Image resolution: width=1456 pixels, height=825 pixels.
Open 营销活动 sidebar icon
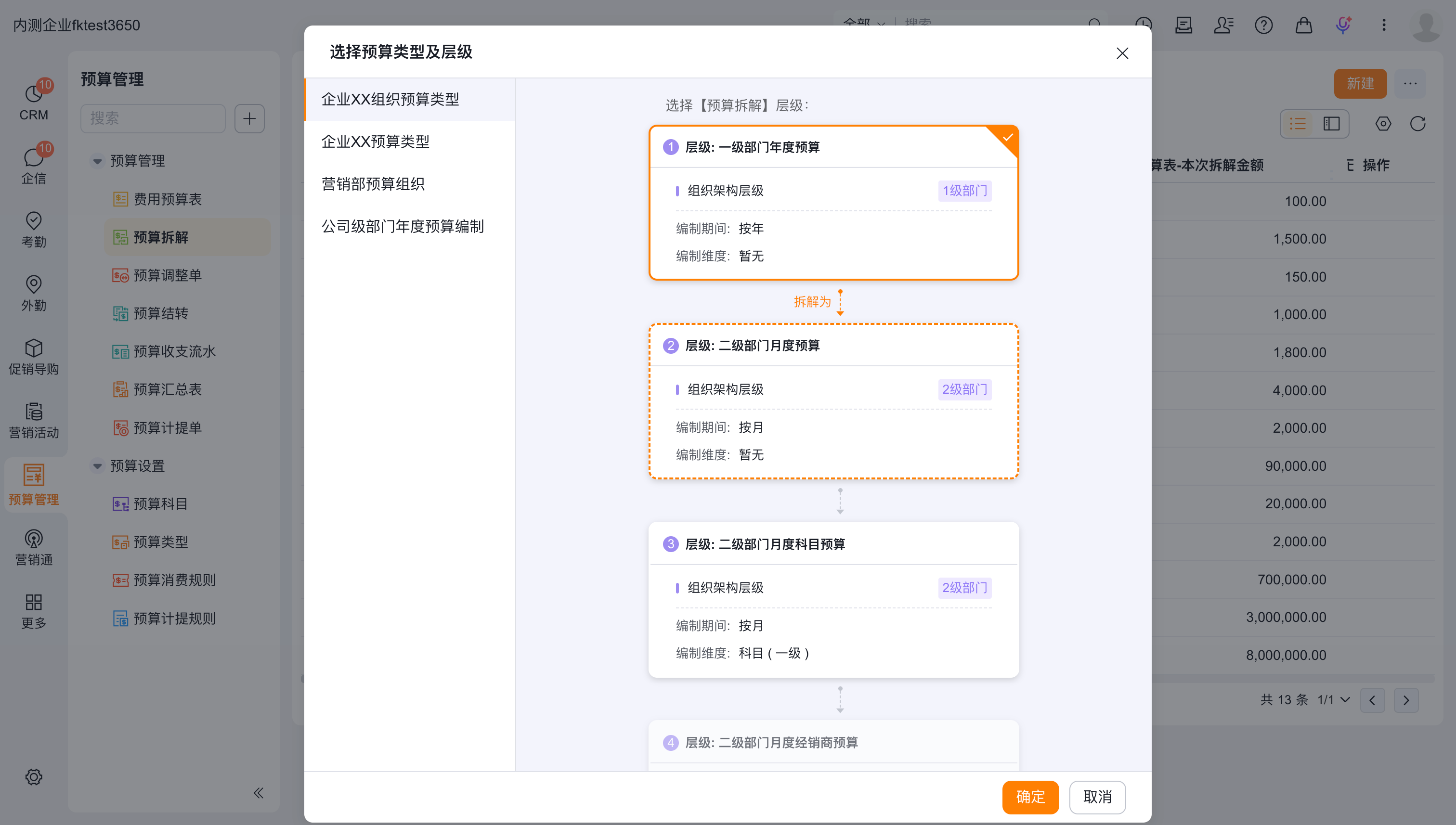pos(33,419)
